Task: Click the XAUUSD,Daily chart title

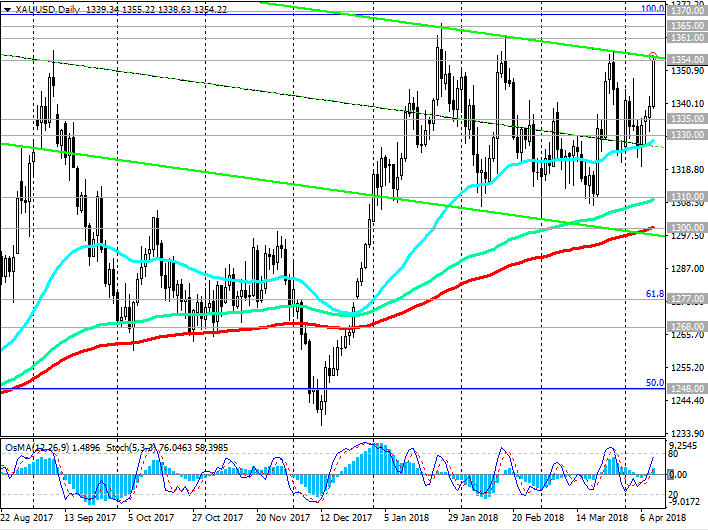Action: coord(47,9)
